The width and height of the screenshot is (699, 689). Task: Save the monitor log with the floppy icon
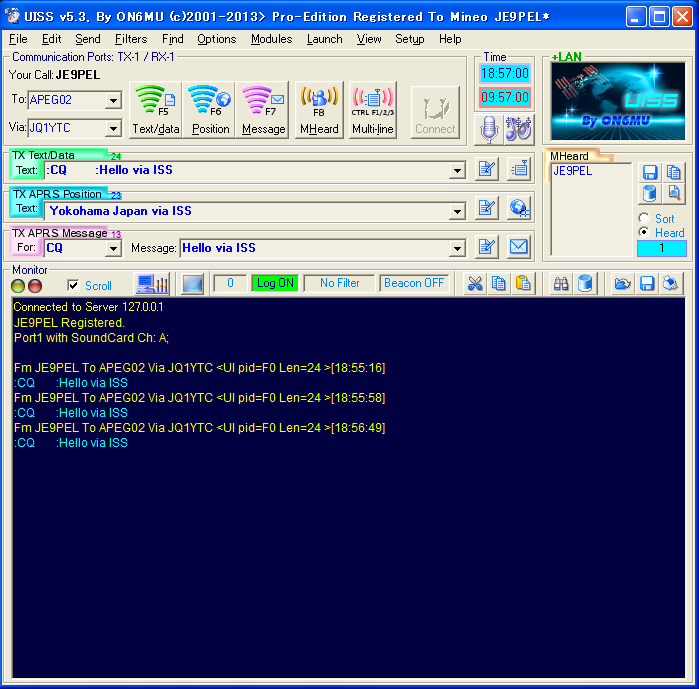click(x=646, y=283)
